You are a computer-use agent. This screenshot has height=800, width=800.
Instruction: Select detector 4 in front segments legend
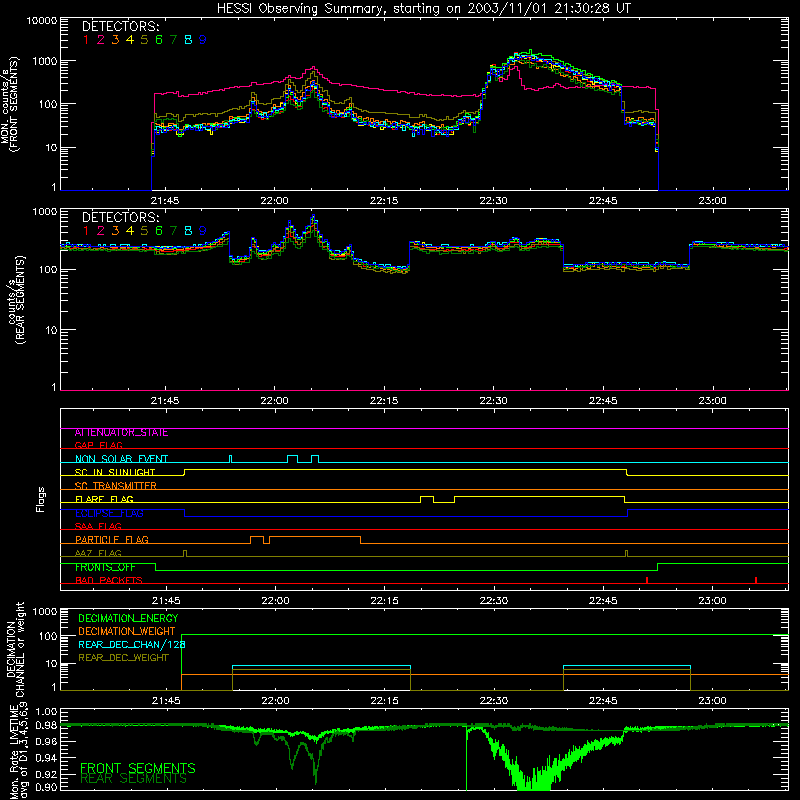(x=130, y=40)
